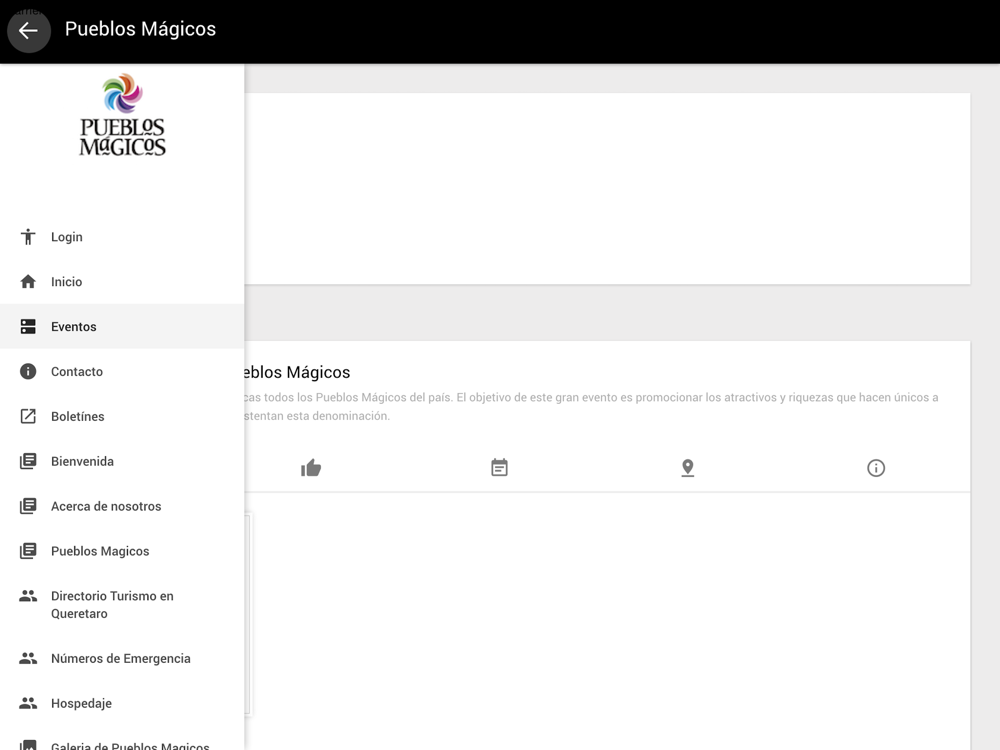This screenshot has width=1000, height=750.
Task: Open Directorio Turismo en Queretaro
Action: [x=122, y=605]
